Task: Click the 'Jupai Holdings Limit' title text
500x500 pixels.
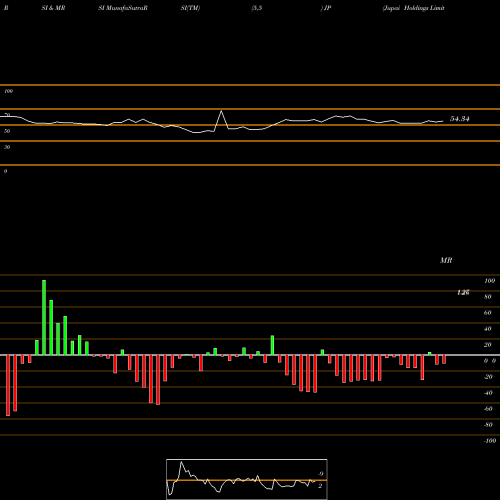Action: [x=414, y=8]
